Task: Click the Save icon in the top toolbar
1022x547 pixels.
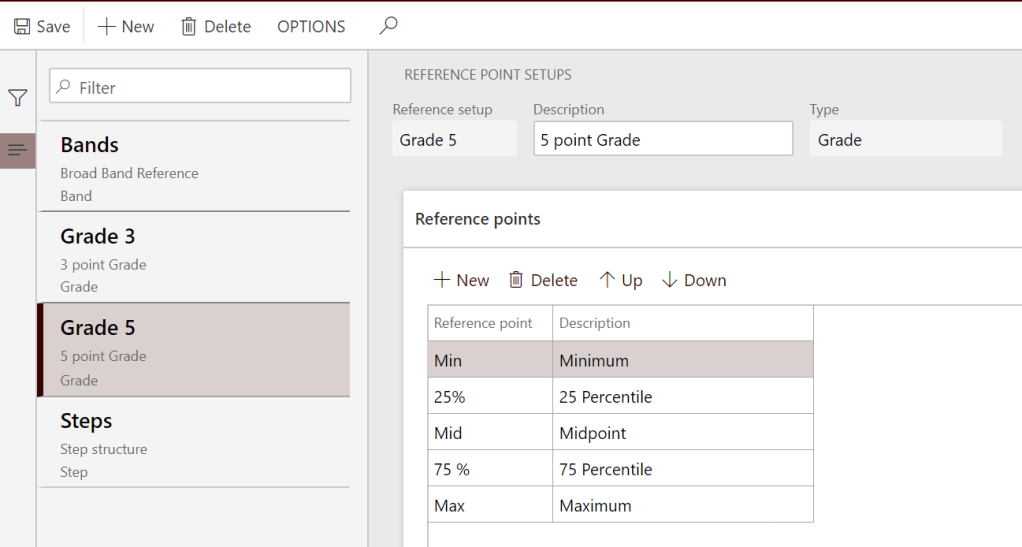Action: [22, 27]
